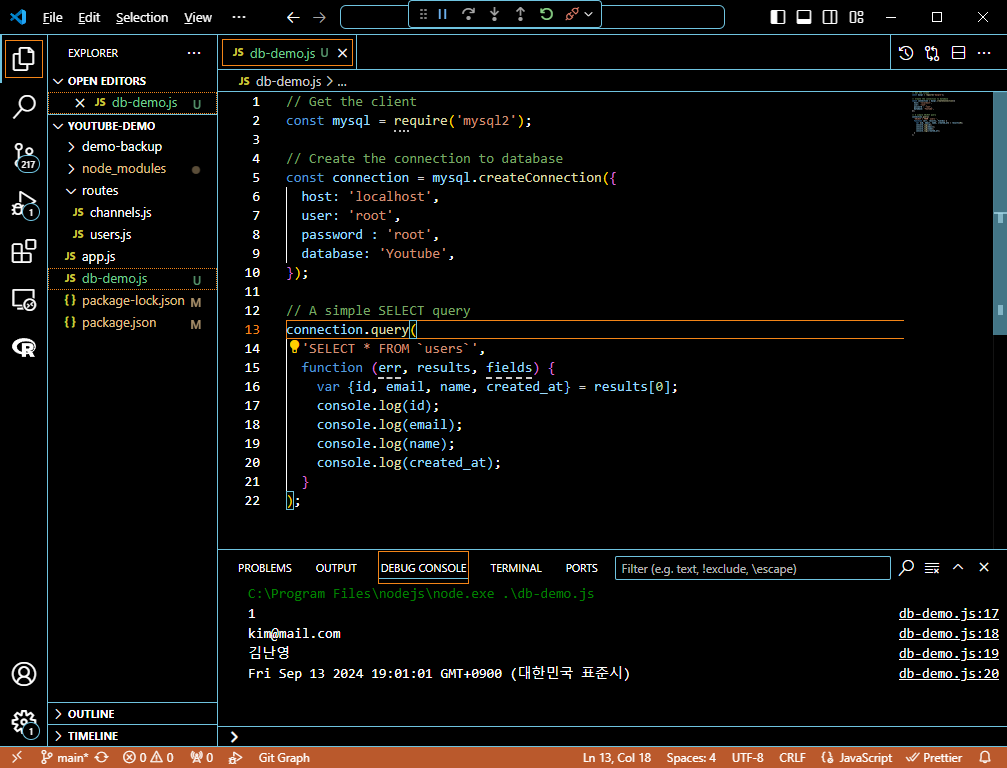Pause the running debug session
The width and height of the screenshot is (1007, 768).
442,14
